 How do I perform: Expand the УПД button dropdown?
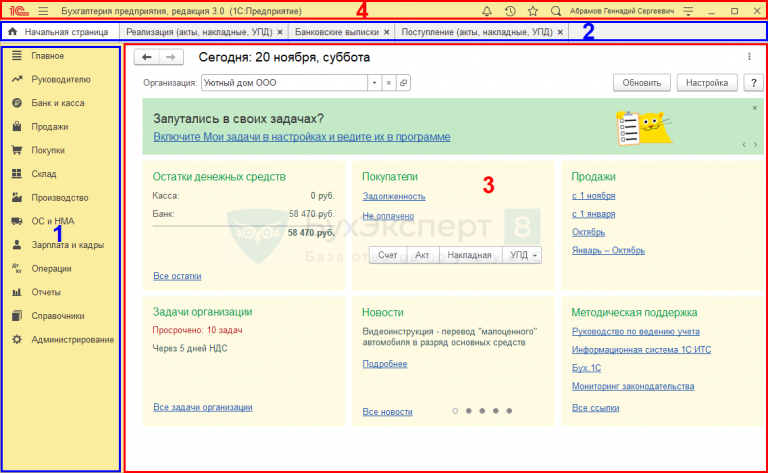coord(535,255)
